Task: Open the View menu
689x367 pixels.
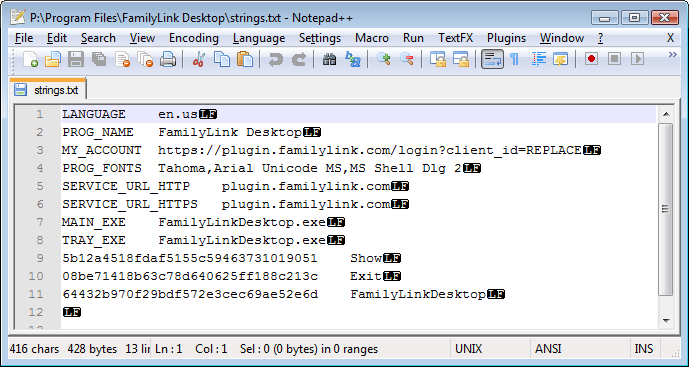Action: [142, 38]
